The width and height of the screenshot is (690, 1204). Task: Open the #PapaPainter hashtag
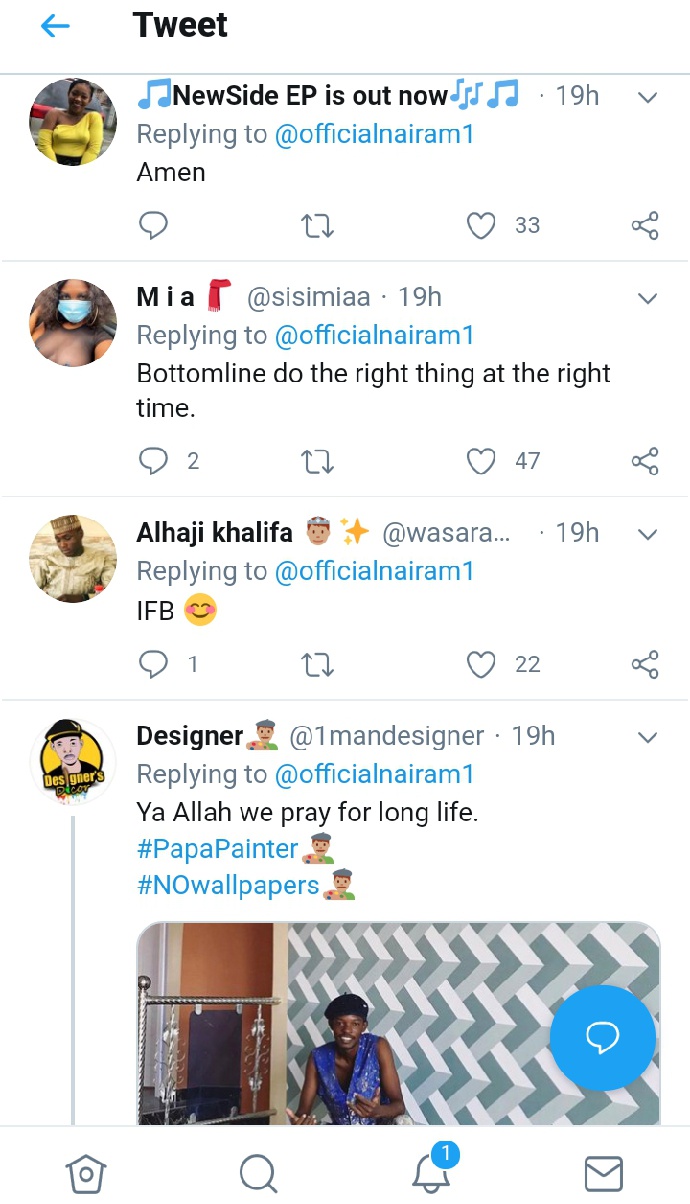coord(218,850)
